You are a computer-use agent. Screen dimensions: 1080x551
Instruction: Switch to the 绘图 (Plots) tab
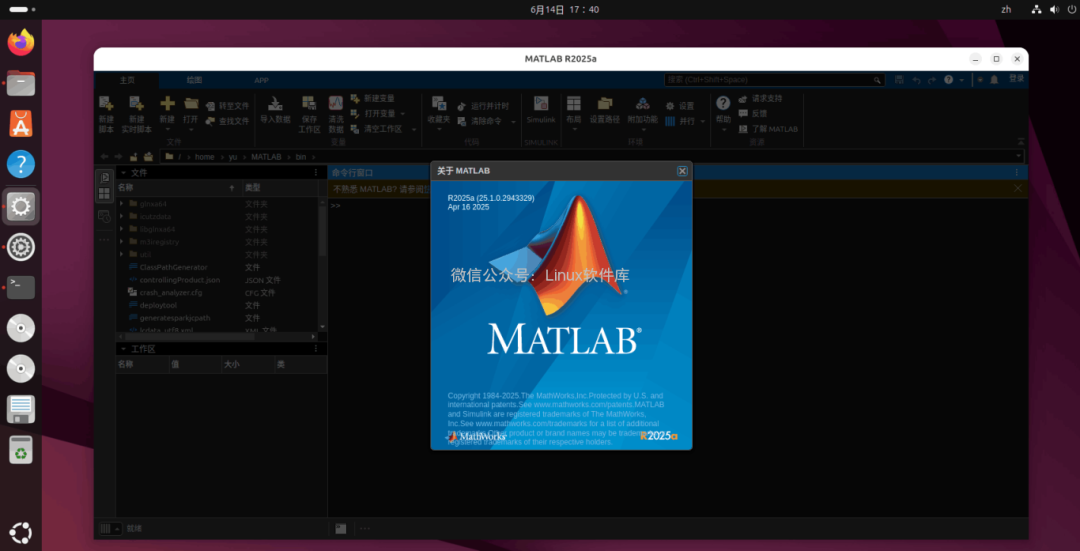click(x=194, y=80)
